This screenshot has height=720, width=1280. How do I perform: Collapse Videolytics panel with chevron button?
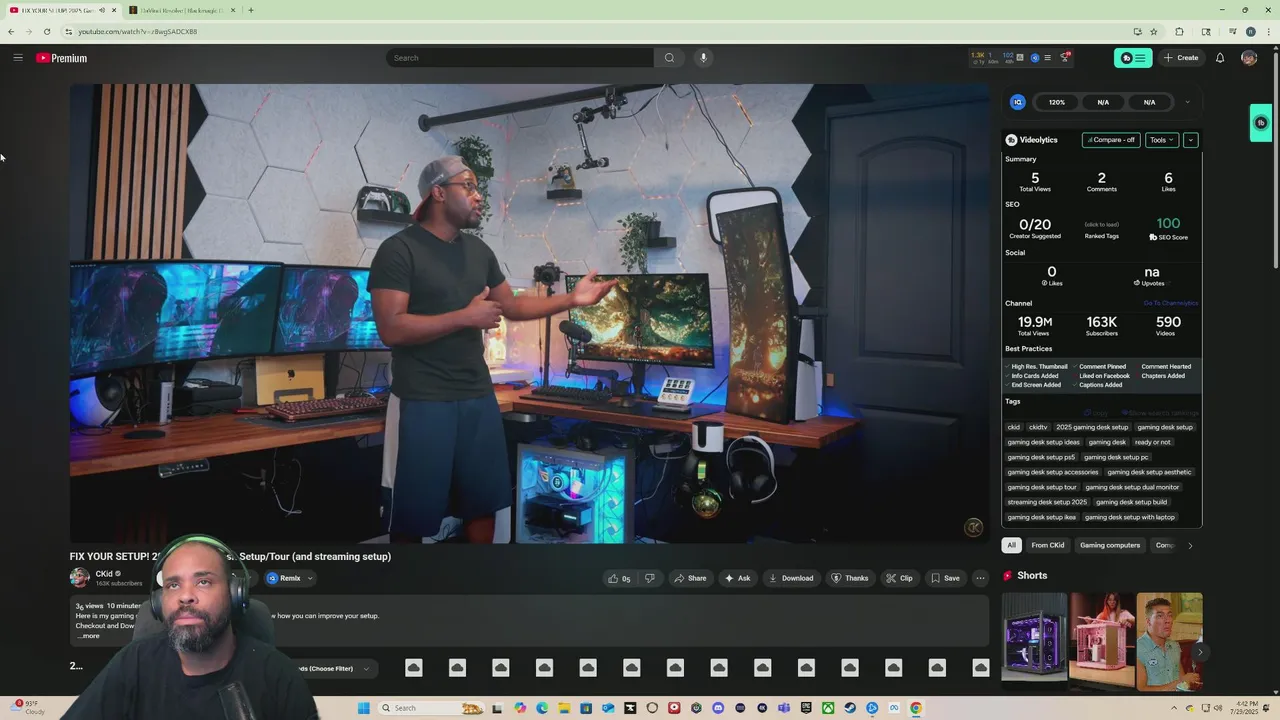click(1191, 140)
